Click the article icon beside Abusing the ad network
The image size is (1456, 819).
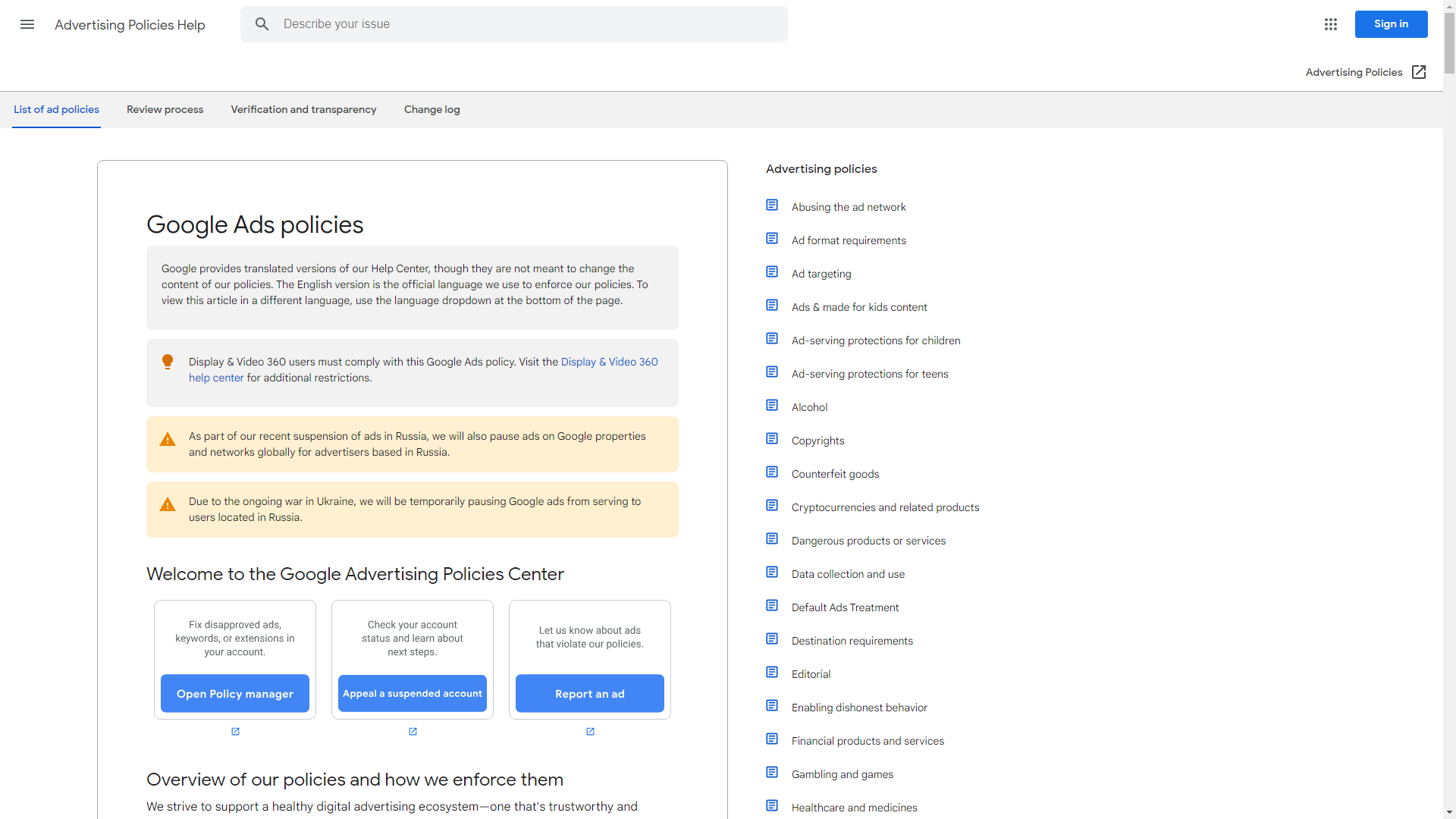coord(771,205)
